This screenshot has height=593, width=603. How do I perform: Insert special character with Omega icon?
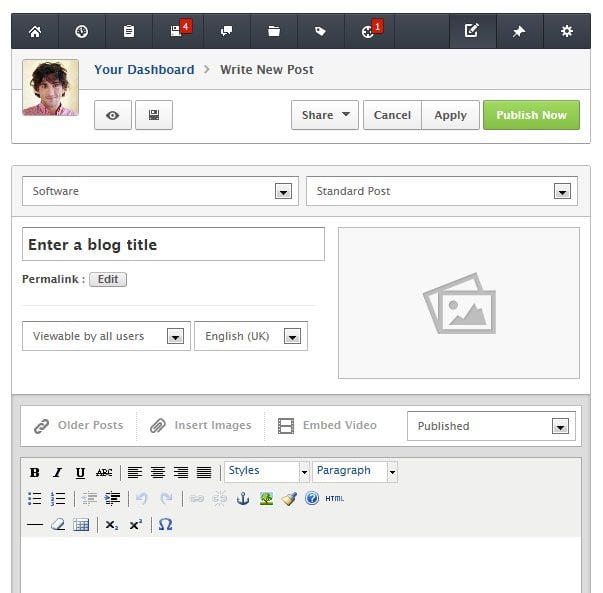pyautogui.click(x=165, y=524)
